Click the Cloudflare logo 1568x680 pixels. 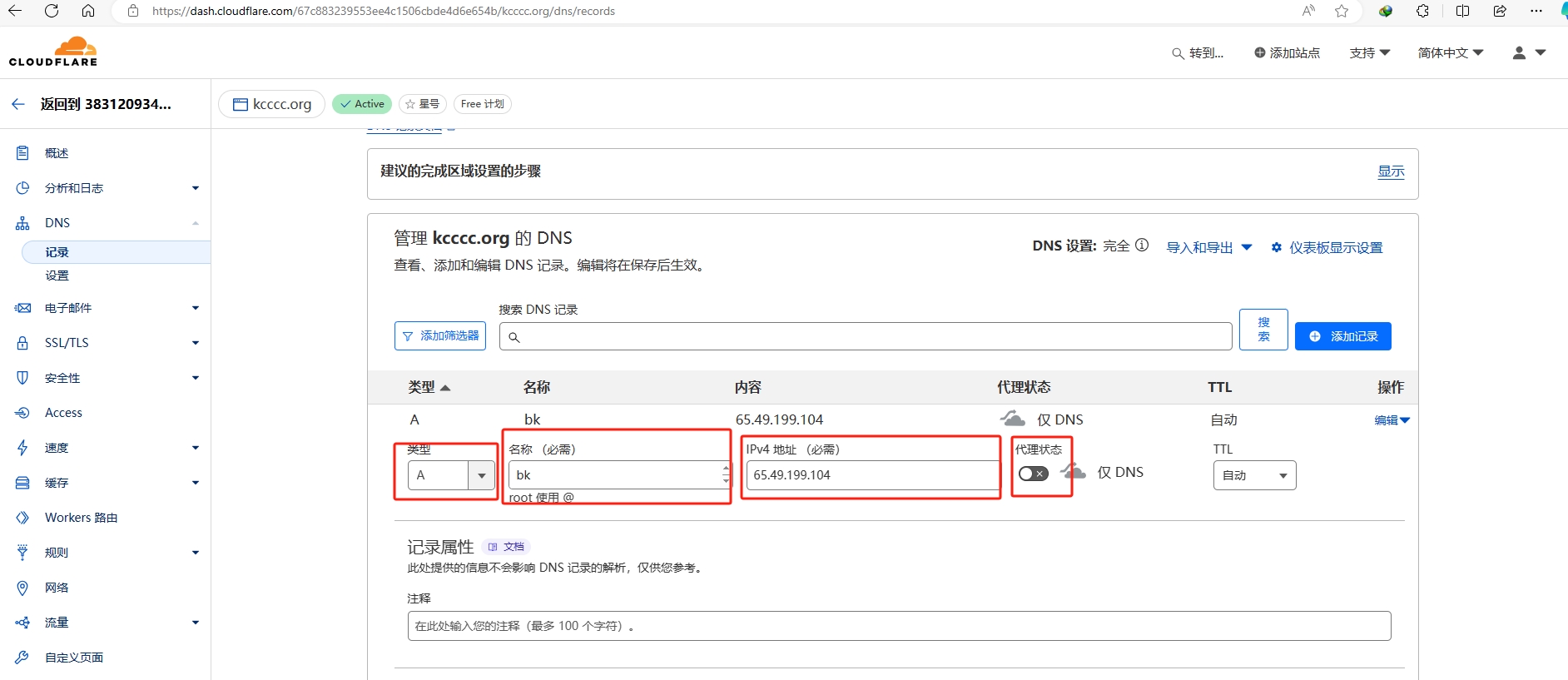pos(53,52)
